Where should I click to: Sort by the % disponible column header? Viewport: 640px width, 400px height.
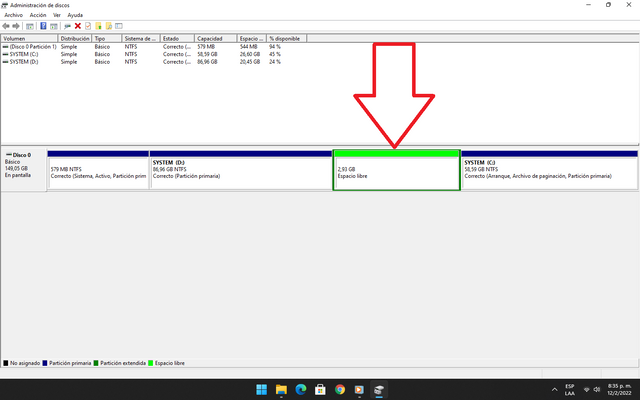pos(287,38)
